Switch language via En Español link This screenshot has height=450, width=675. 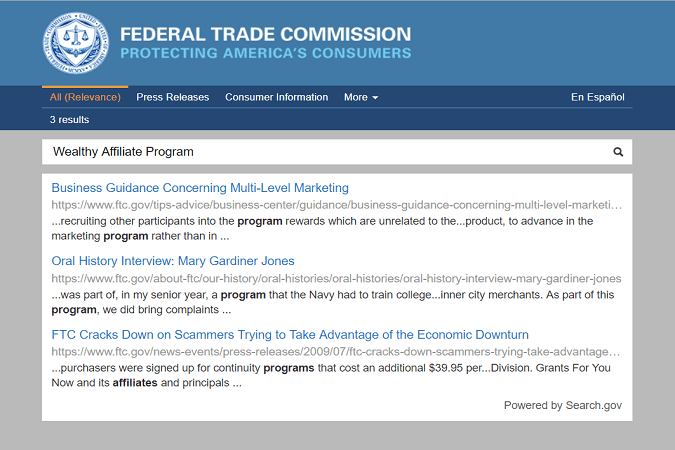click(x=598, y=97)
